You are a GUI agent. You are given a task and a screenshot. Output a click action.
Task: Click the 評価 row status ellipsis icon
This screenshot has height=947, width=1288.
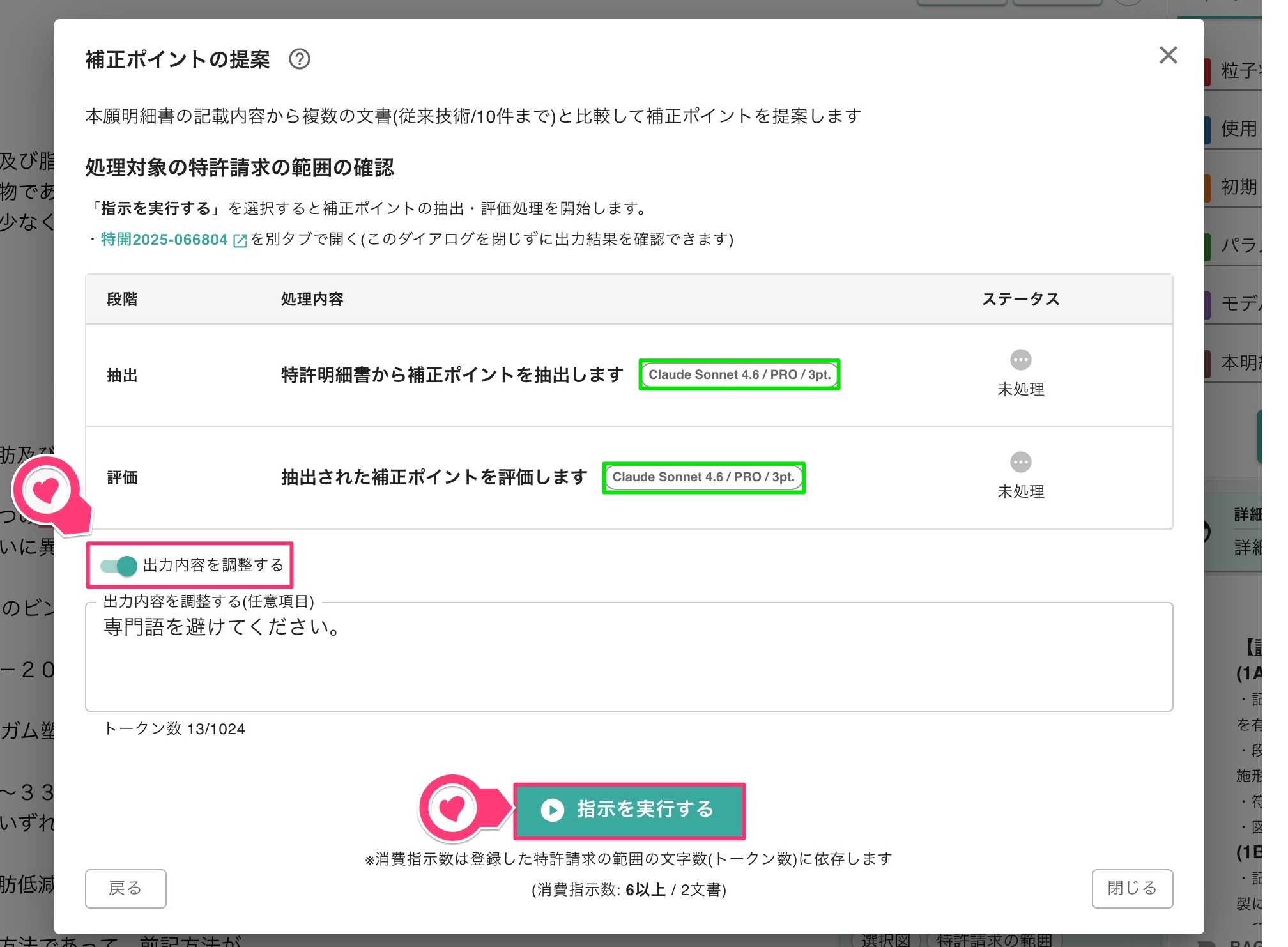point(1020,462)
